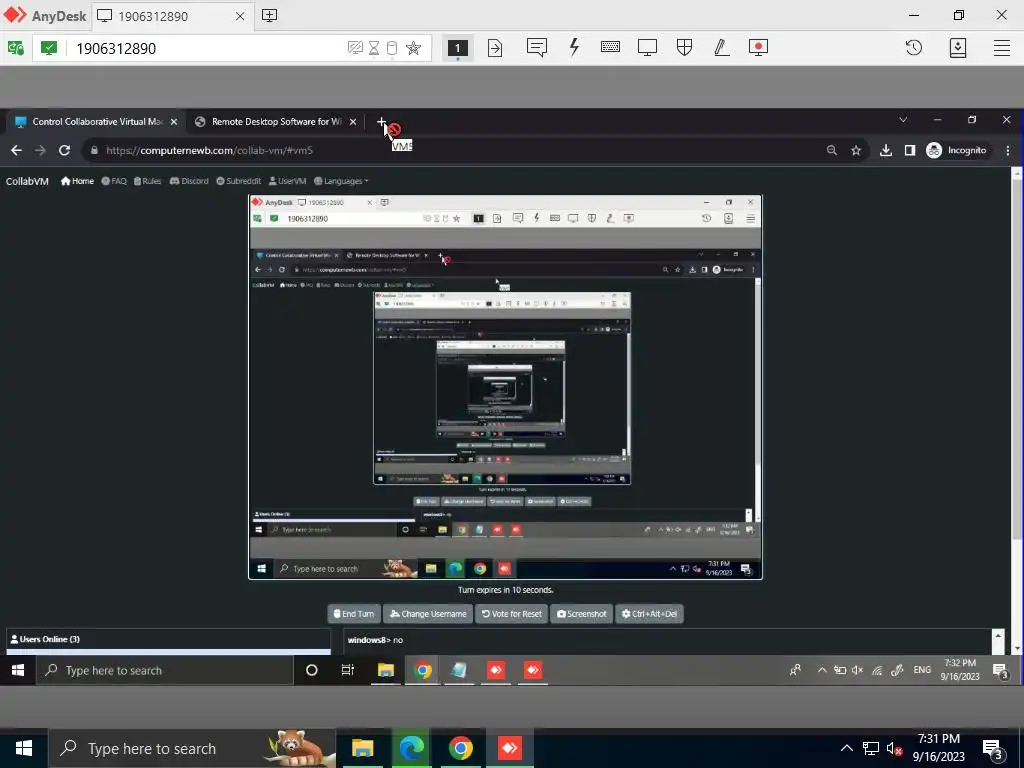Click the AnyDesk keyboard settings icon
This screenshot has width=1024, height=768.
click(x=610, y=47)
